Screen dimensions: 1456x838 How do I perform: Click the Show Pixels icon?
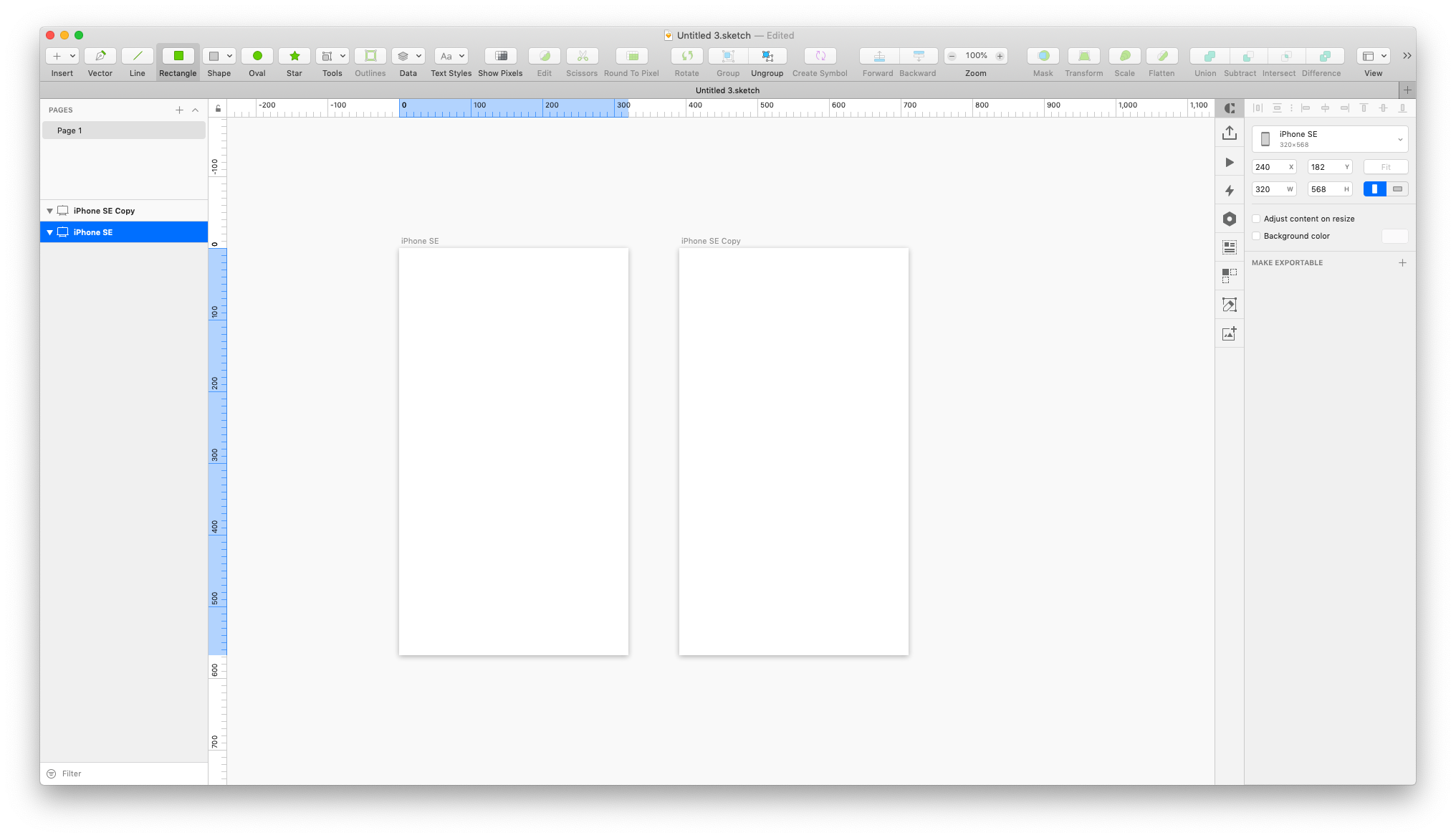pyautogui.click(x=501, y=56)
